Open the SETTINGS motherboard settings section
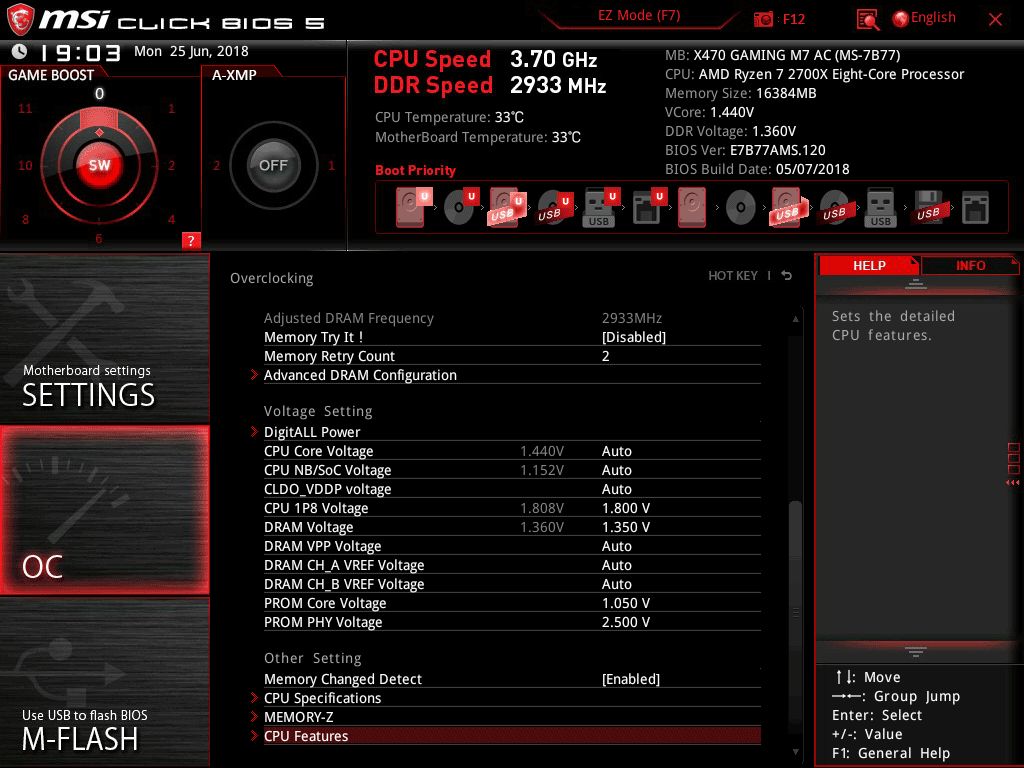 [104, 338]
